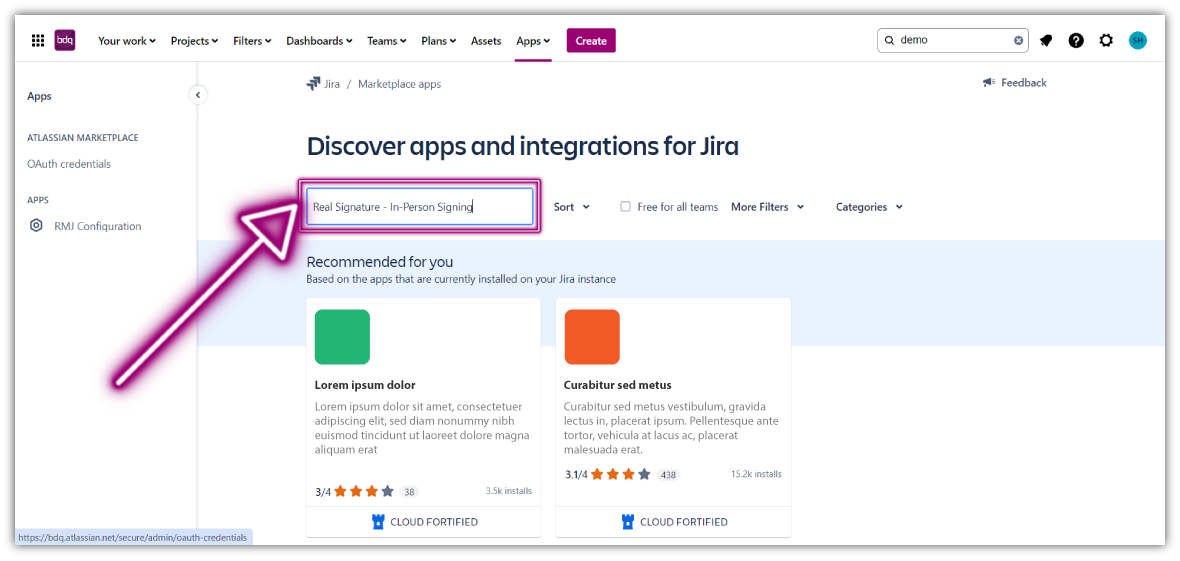The height and width of the screenshot is (561, 1180).
Task: Click the RMJ Configuration hexagon icon
Action: click(x=36, y=226)
